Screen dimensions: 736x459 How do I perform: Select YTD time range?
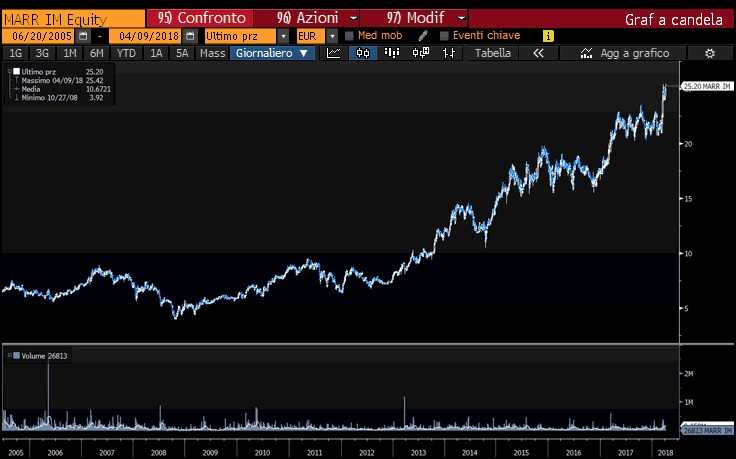(126, 53)
